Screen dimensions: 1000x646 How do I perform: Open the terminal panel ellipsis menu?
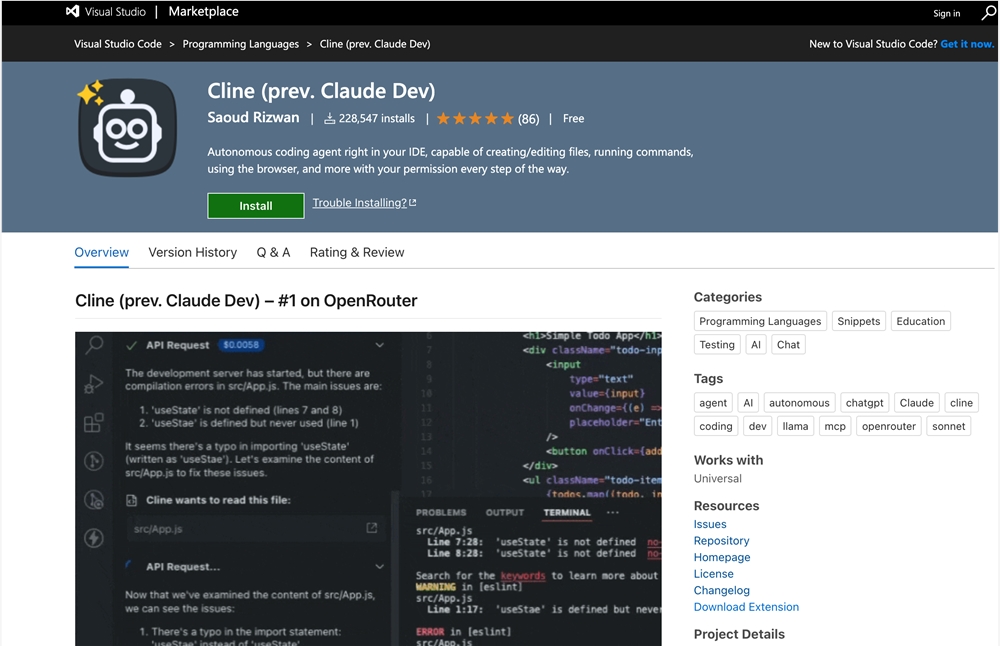[613, 512]
